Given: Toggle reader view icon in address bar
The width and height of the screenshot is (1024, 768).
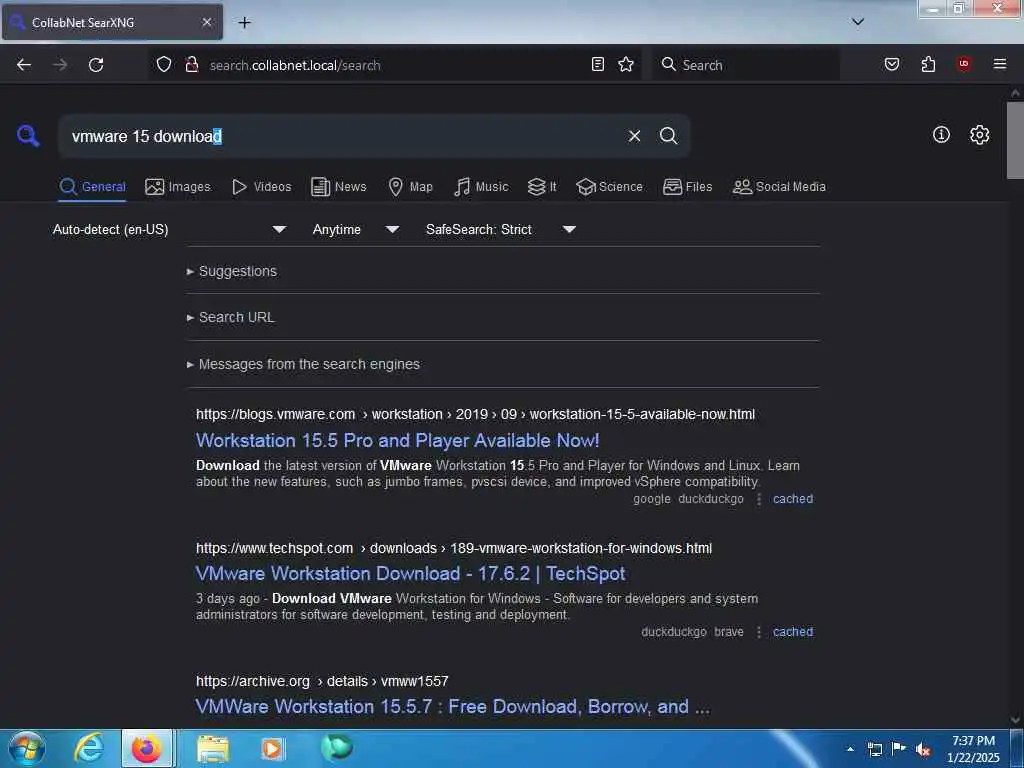Looking at the screenshot, I should click(598, 64).
